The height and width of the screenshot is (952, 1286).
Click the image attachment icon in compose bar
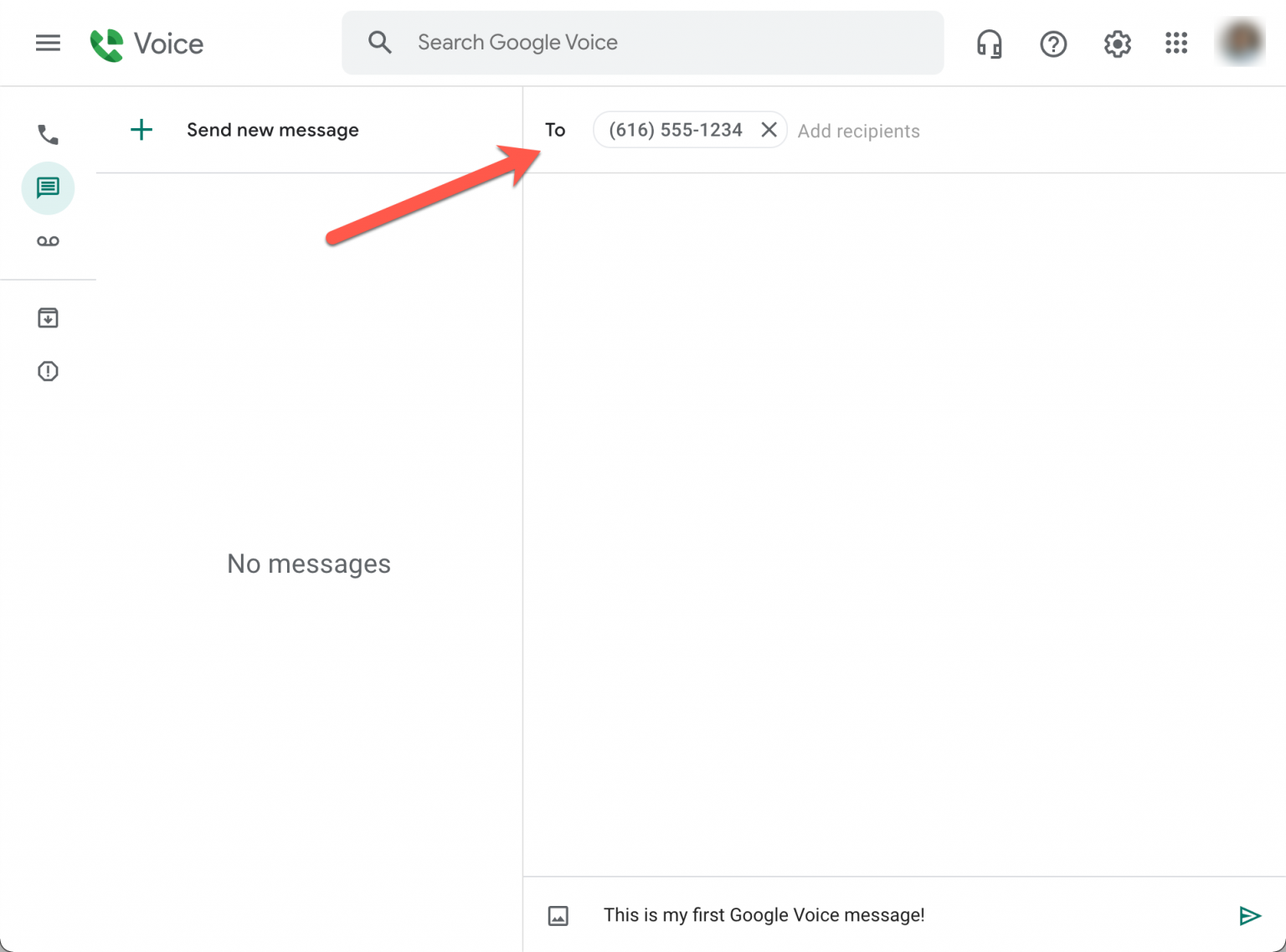pyautogui.click(x=558, y=915)
